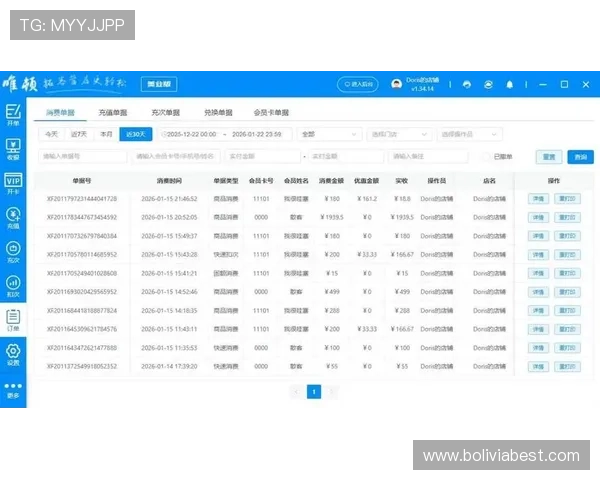Open 详情 for order XF2011643472621477888

(x=538, y=348)
